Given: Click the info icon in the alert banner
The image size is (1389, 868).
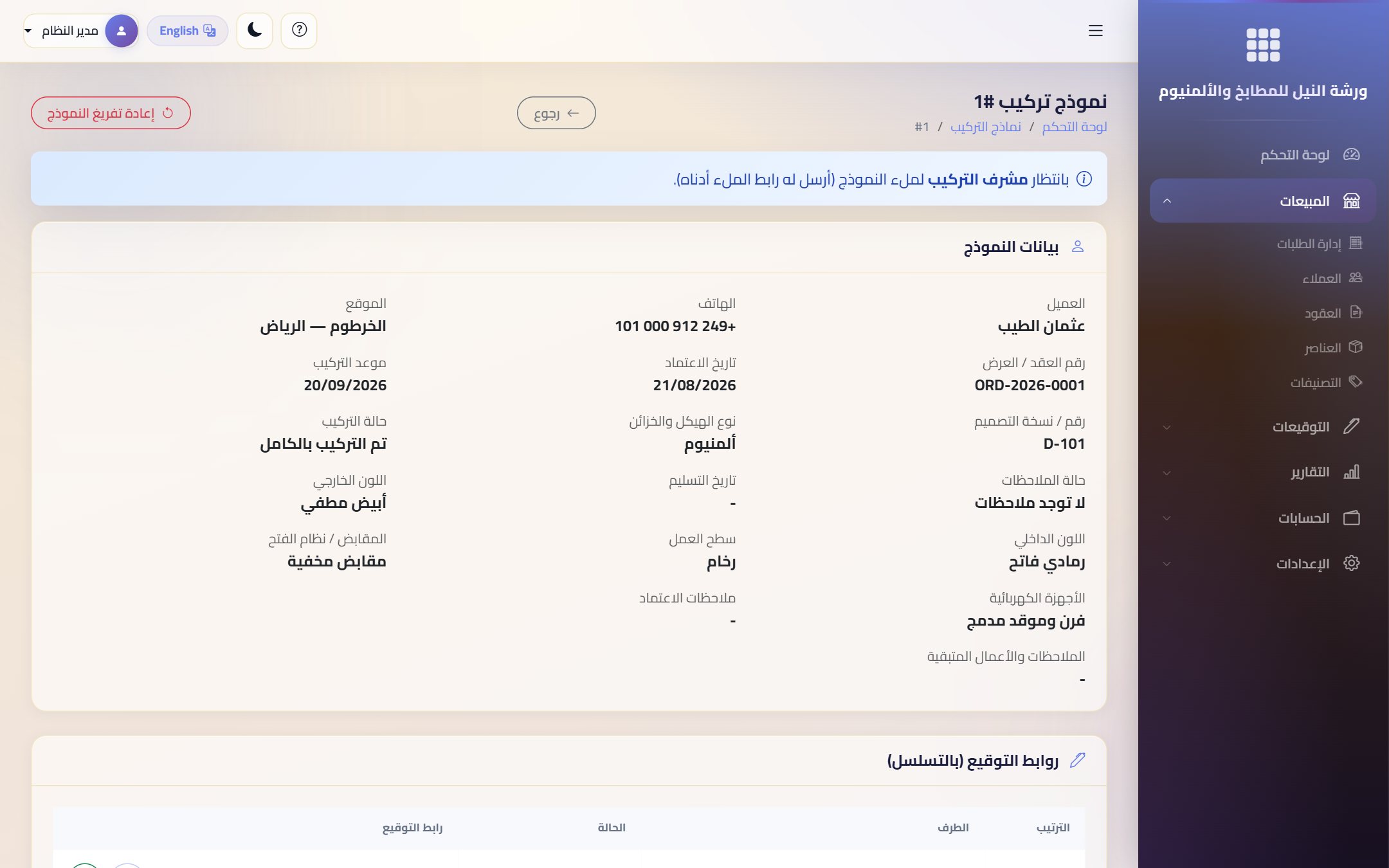Looking at the screenshot, I should (1084, 179).
